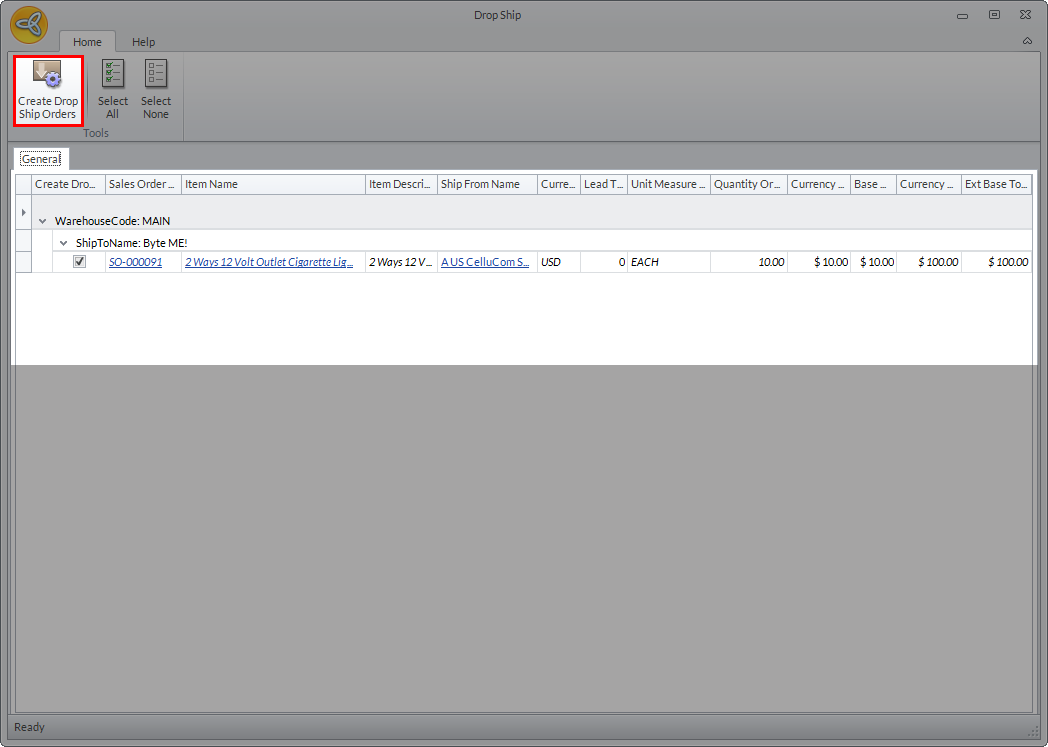This screenshot has width=1048, height=747.
Task: Select the Home ribbon tab
Action: [87, 42]
